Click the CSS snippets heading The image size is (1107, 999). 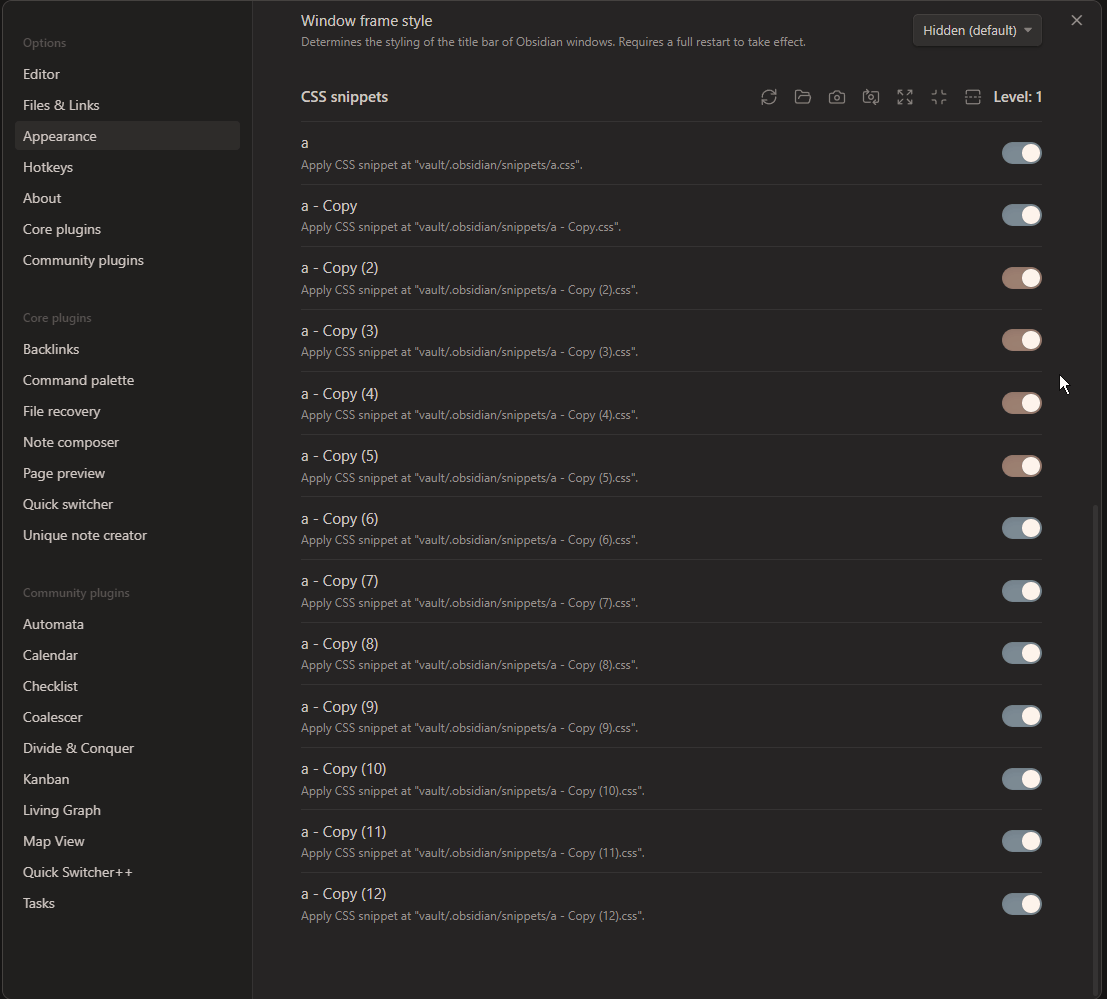(345, 97)
